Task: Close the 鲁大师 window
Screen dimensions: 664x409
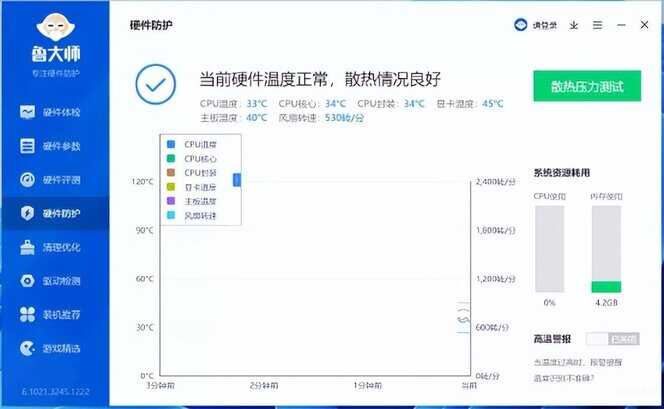Action: (x=644, y=25)
